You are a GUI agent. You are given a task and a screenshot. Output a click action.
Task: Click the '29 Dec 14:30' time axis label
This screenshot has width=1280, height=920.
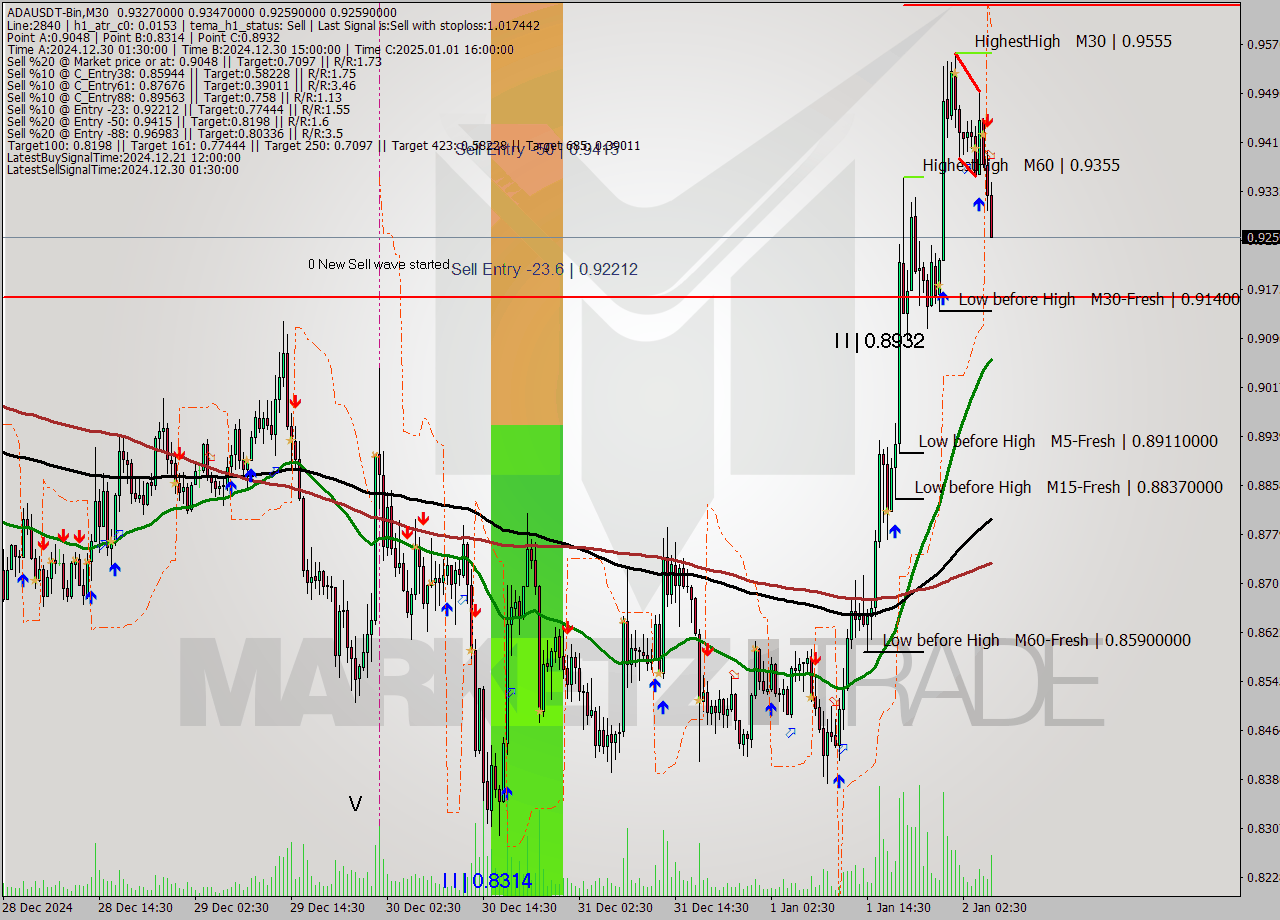tap(327, 908)
